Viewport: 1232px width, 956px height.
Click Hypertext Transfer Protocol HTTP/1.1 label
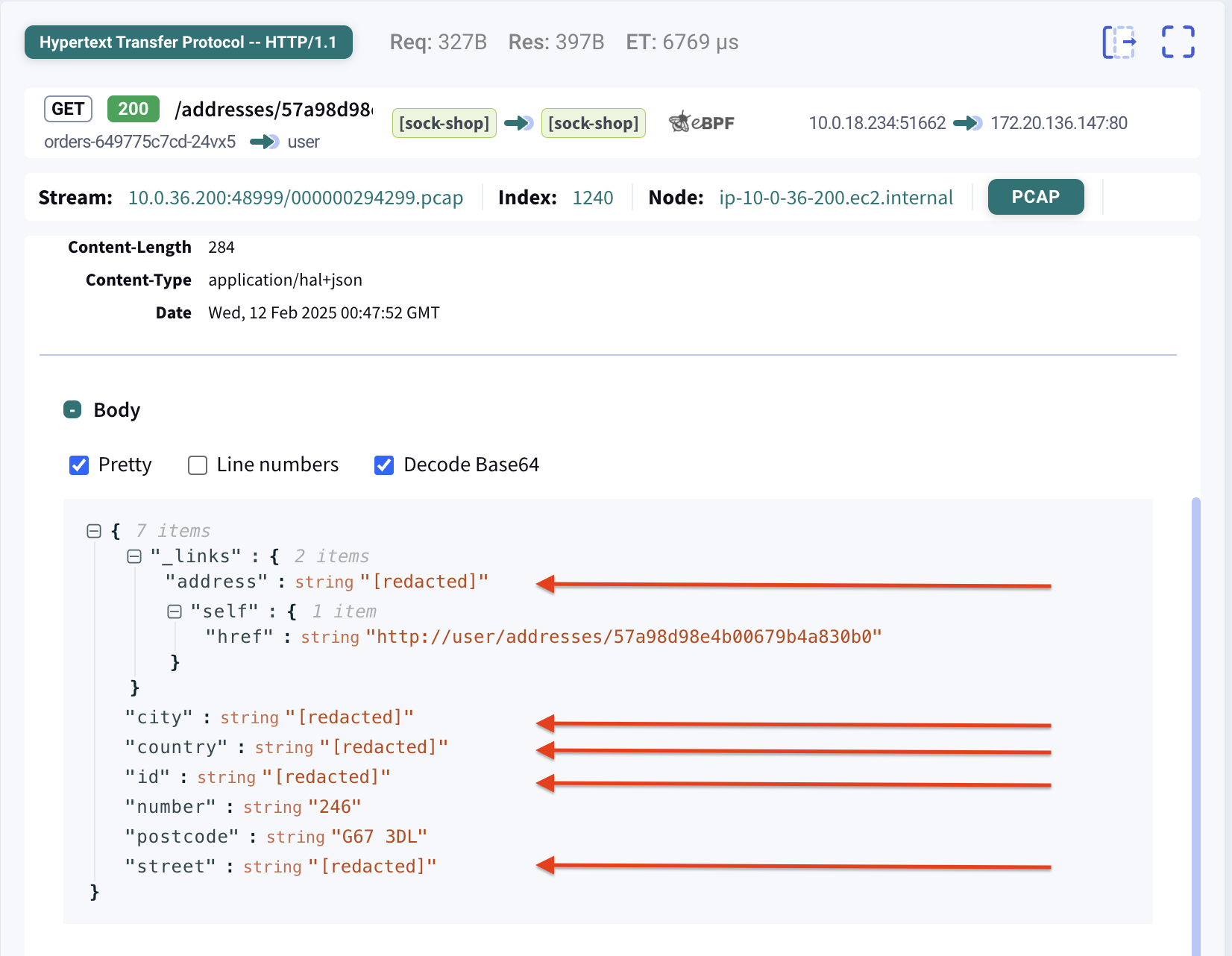188,43
